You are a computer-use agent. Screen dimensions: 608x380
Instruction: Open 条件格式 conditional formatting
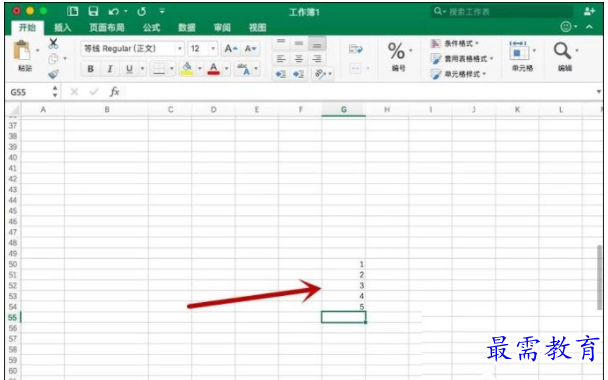pos(455,43)
